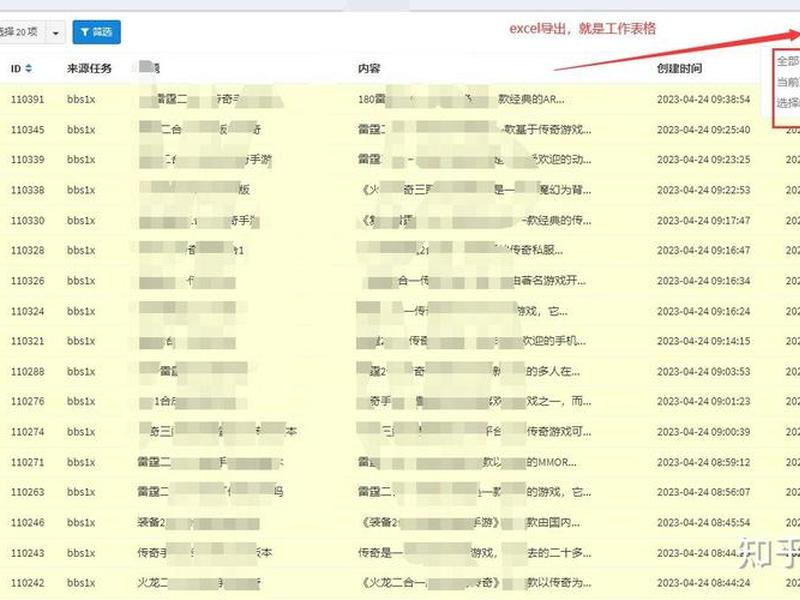Select row ID 110274
Screen dimensions: 800x600
28,432
